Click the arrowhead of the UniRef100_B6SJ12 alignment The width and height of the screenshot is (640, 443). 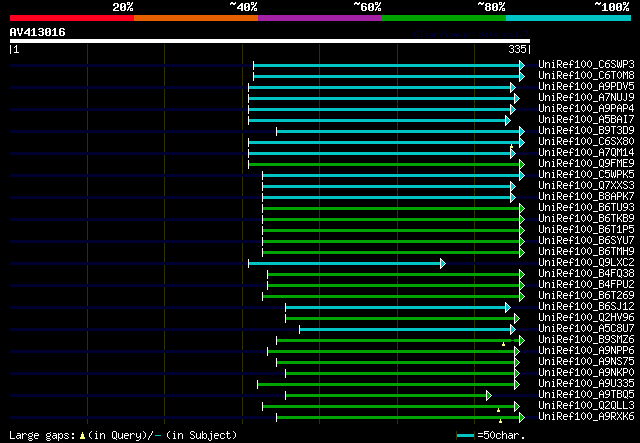(508, 307)
